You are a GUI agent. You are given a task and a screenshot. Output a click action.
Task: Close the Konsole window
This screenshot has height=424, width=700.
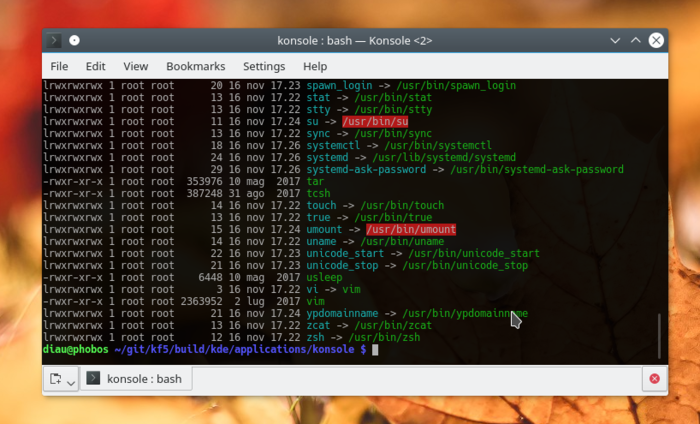click(655, 41)
